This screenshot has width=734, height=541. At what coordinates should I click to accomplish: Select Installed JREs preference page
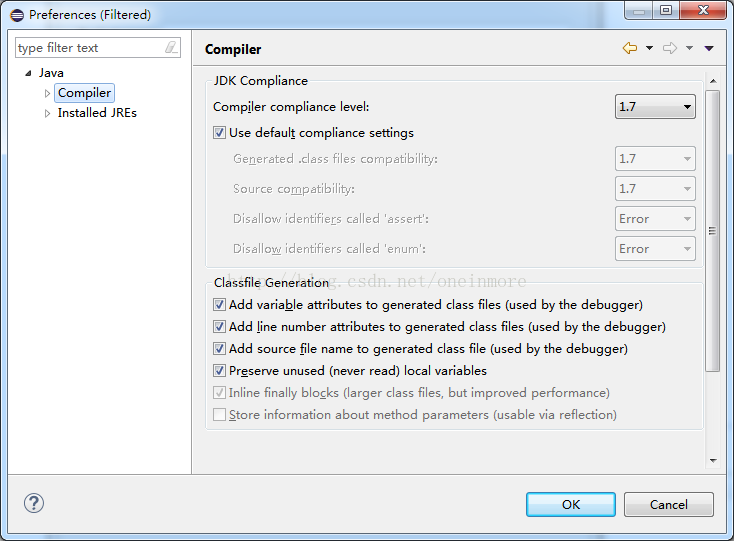click(97, 113)
